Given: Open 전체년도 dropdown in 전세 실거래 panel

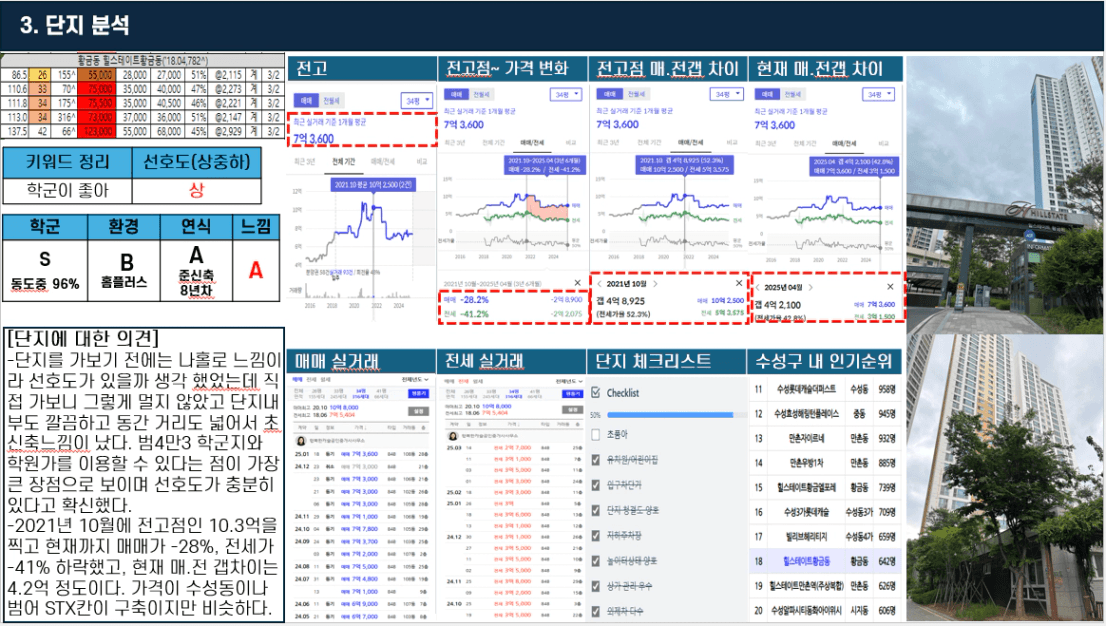Looking at the screenshot, I should (569, 381).
